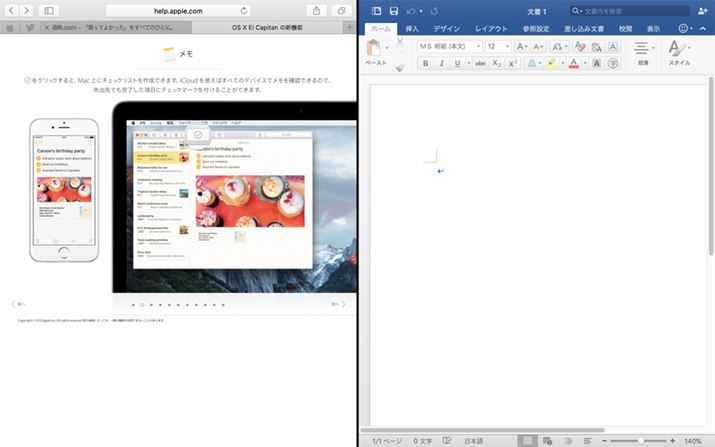Open the 差し込み文書 ribbon tab
Image resolution: width=715 pixels, height=447 pixels.
584,29
